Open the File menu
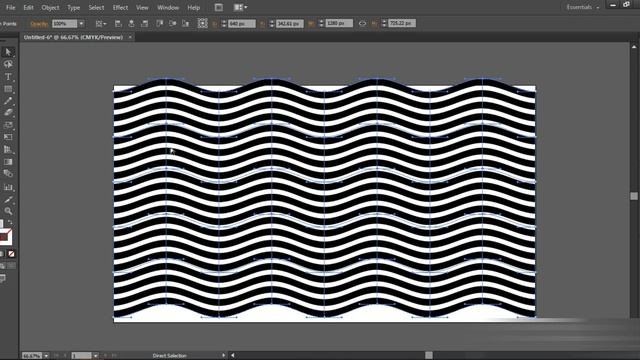 (11, 7)
